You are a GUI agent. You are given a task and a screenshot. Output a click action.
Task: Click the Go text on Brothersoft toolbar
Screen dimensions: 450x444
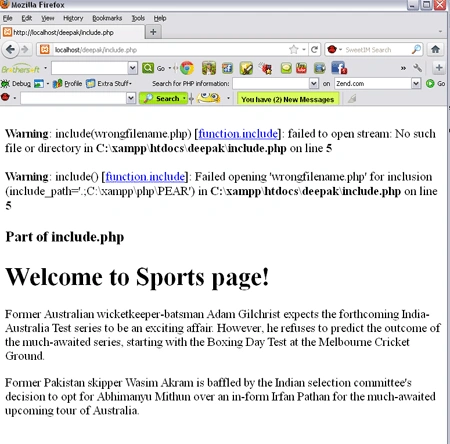pos(161,68)
